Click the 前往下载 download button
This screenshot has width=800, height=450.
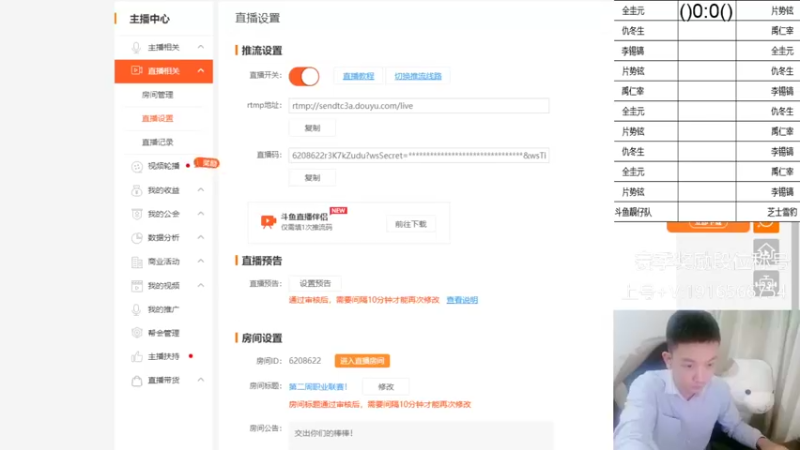pos(411,224)
